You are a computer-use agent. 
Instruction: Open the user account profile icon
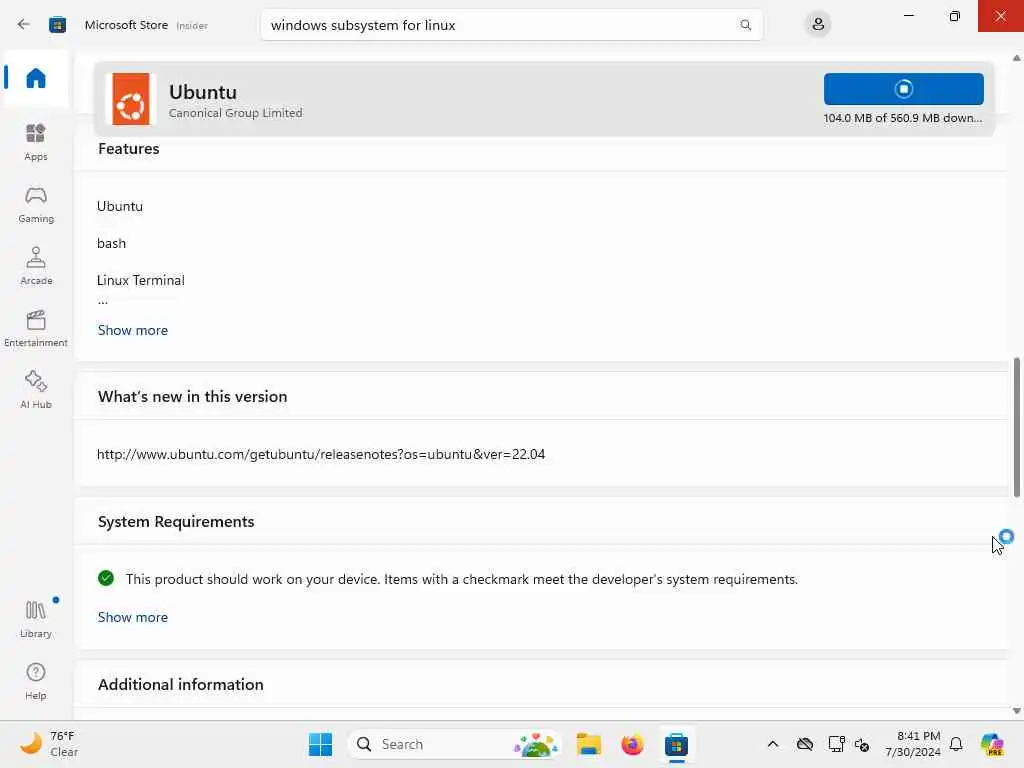(818, 25)
